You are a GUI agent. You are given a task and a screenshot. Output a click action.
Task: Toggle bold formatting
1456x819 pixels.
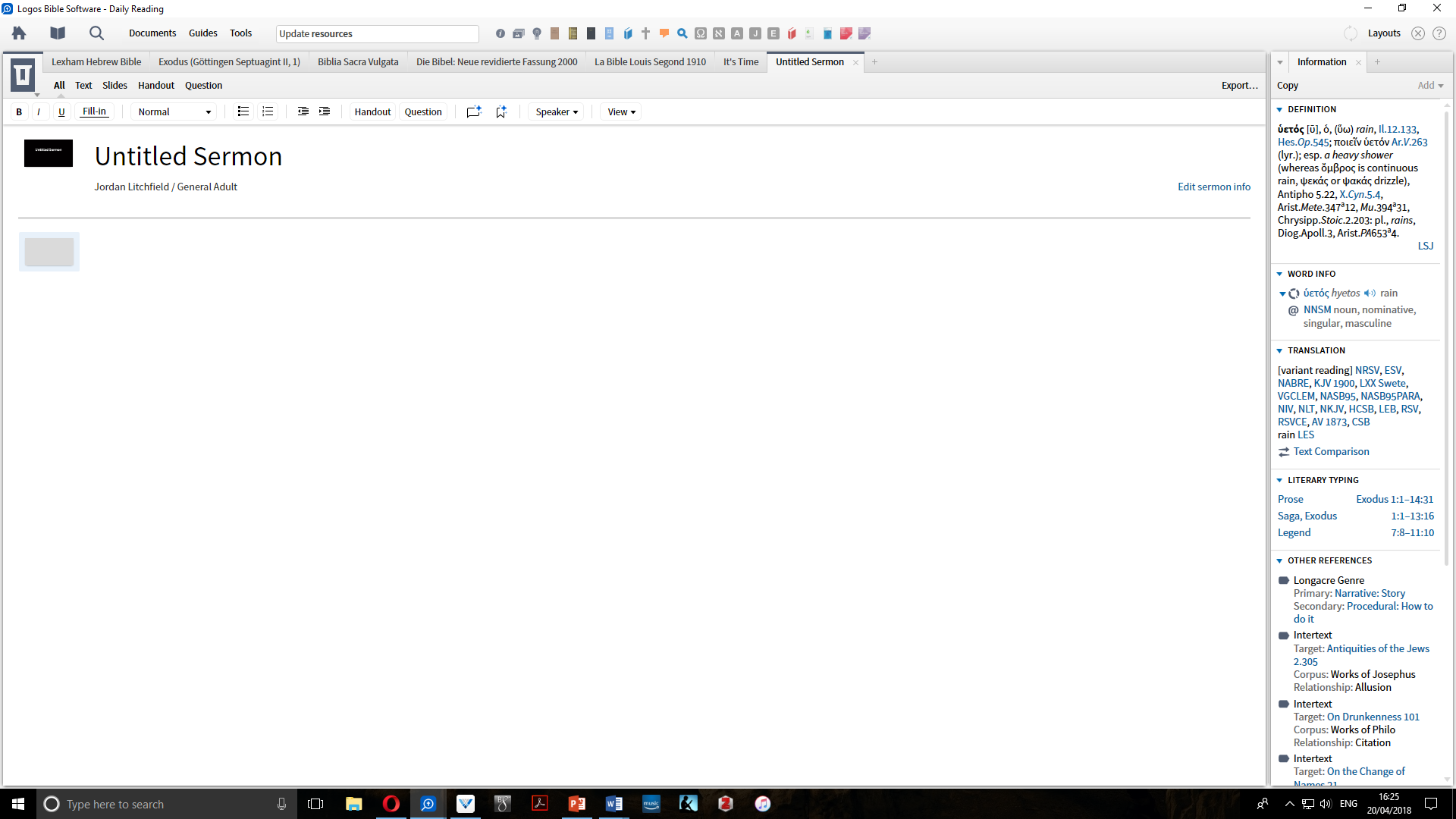tap(19, 111)
